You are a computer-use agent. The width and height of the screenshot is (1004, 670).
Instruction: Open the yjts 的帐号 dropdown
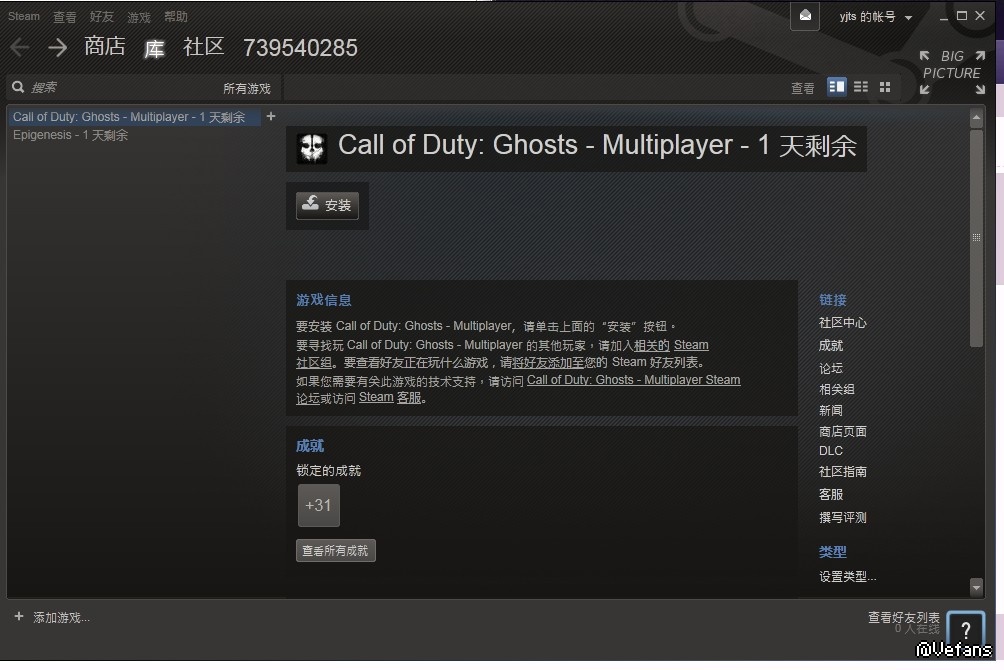click(875, 17)
